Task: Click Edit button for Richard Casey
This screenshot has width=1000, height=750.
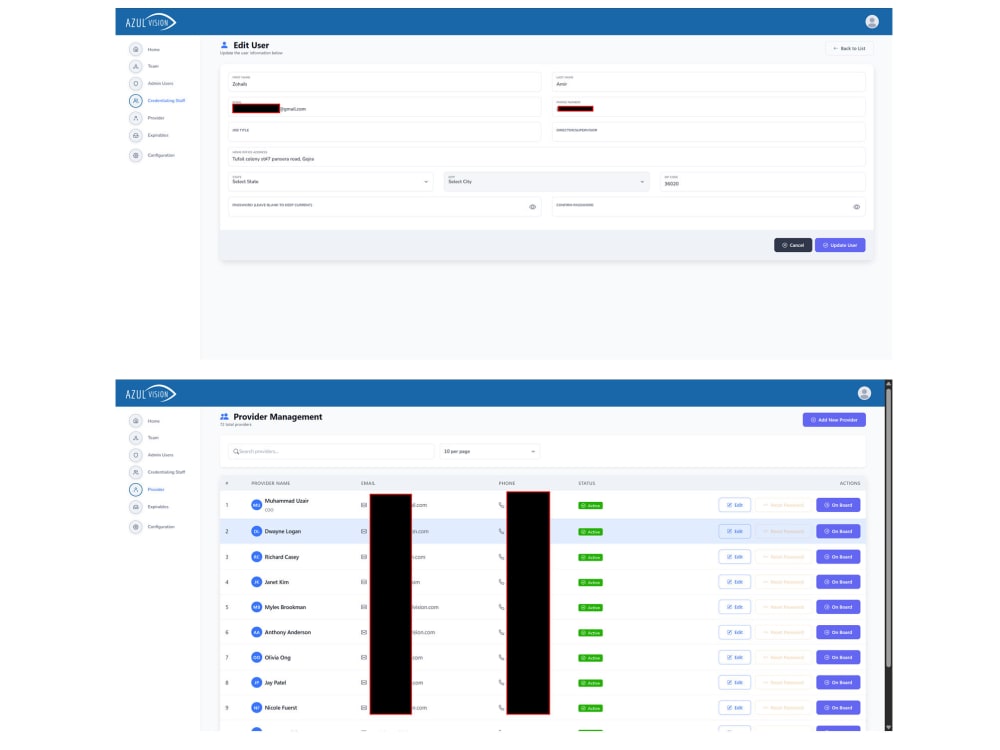Action: click(x=734, y=557)
